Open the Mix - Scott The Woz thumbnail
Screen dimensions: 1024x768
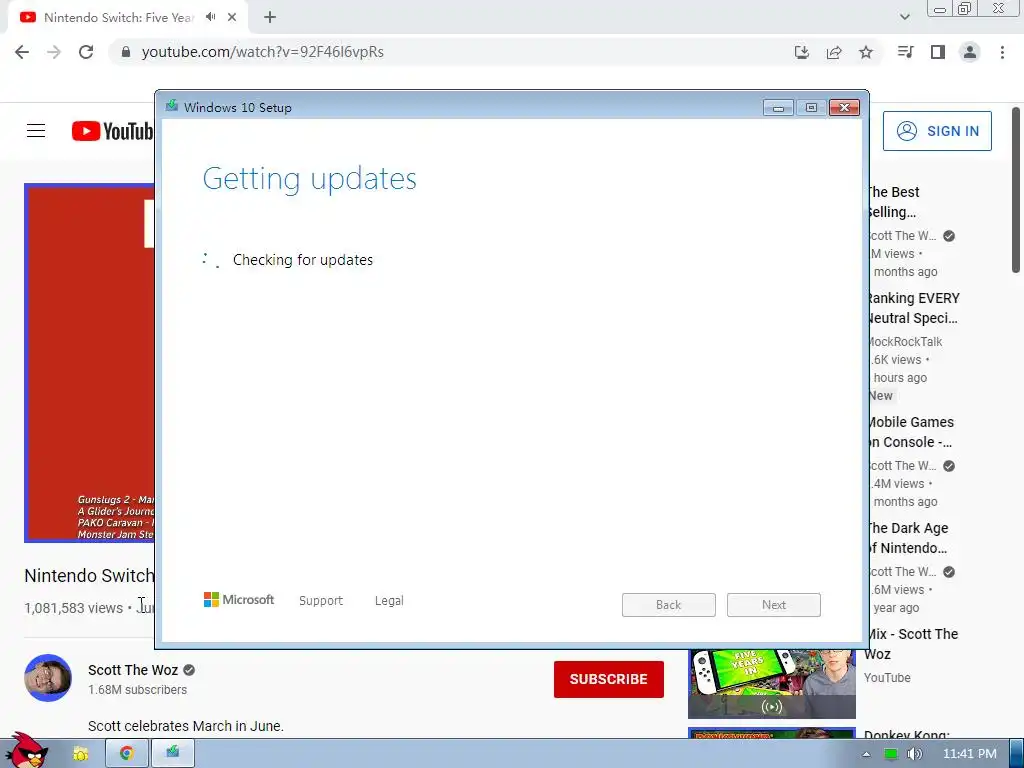click(x=772, y=684)
